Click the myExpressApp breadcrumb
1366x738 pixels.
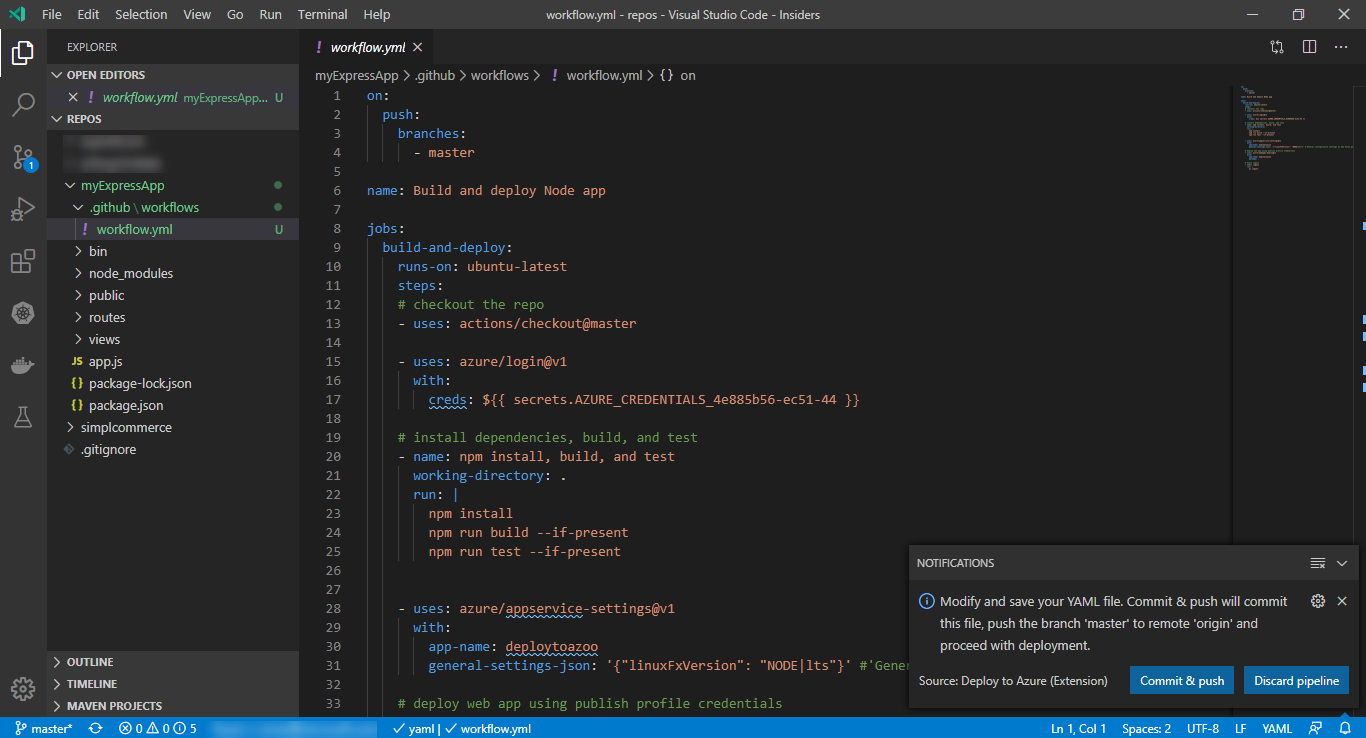coord(357,75)
